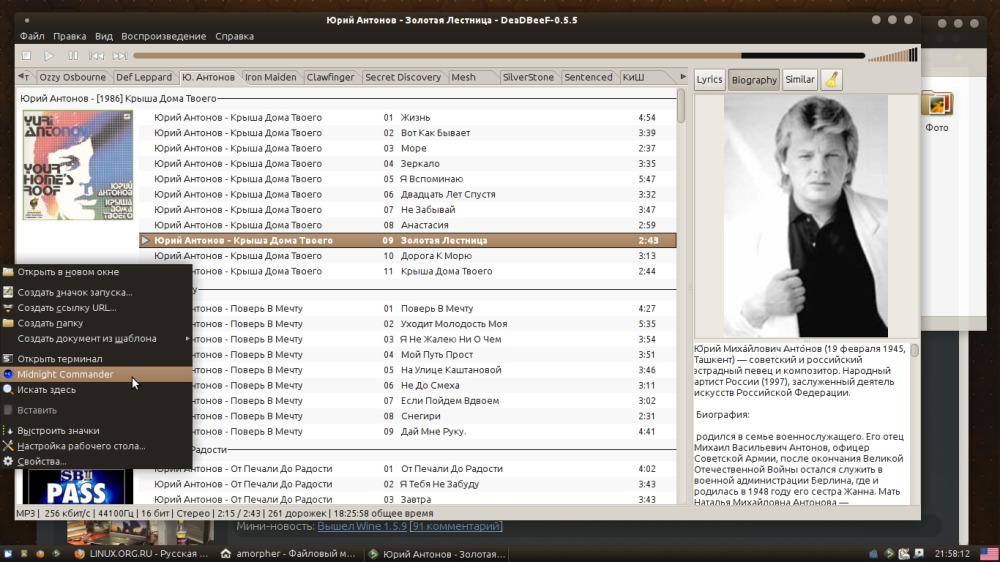Click Yuri Antonov biography photo
The width and height of the screenshot is (1000, 562).
tap(806, 216)
